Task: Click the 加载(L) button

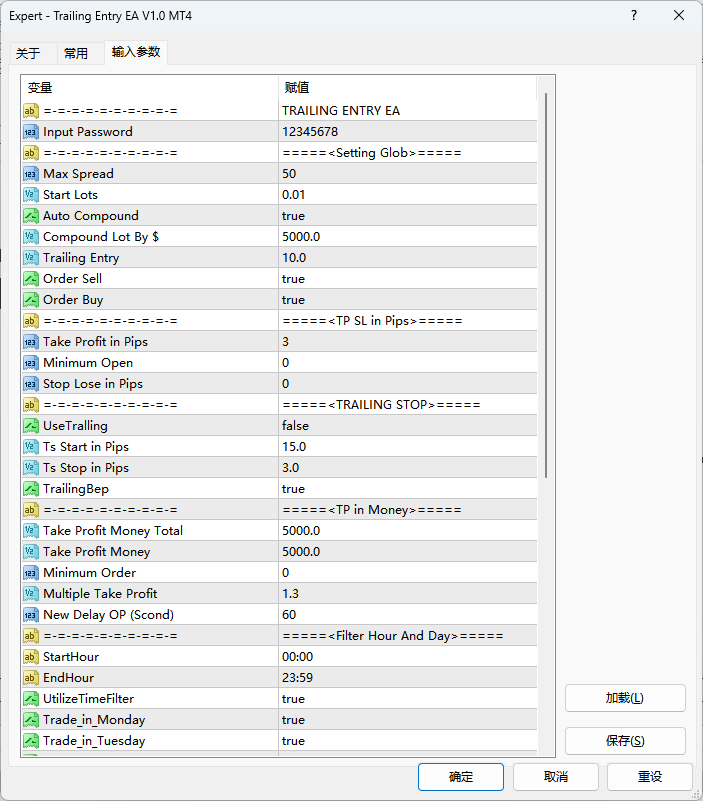Action: (x=624, y=698)
